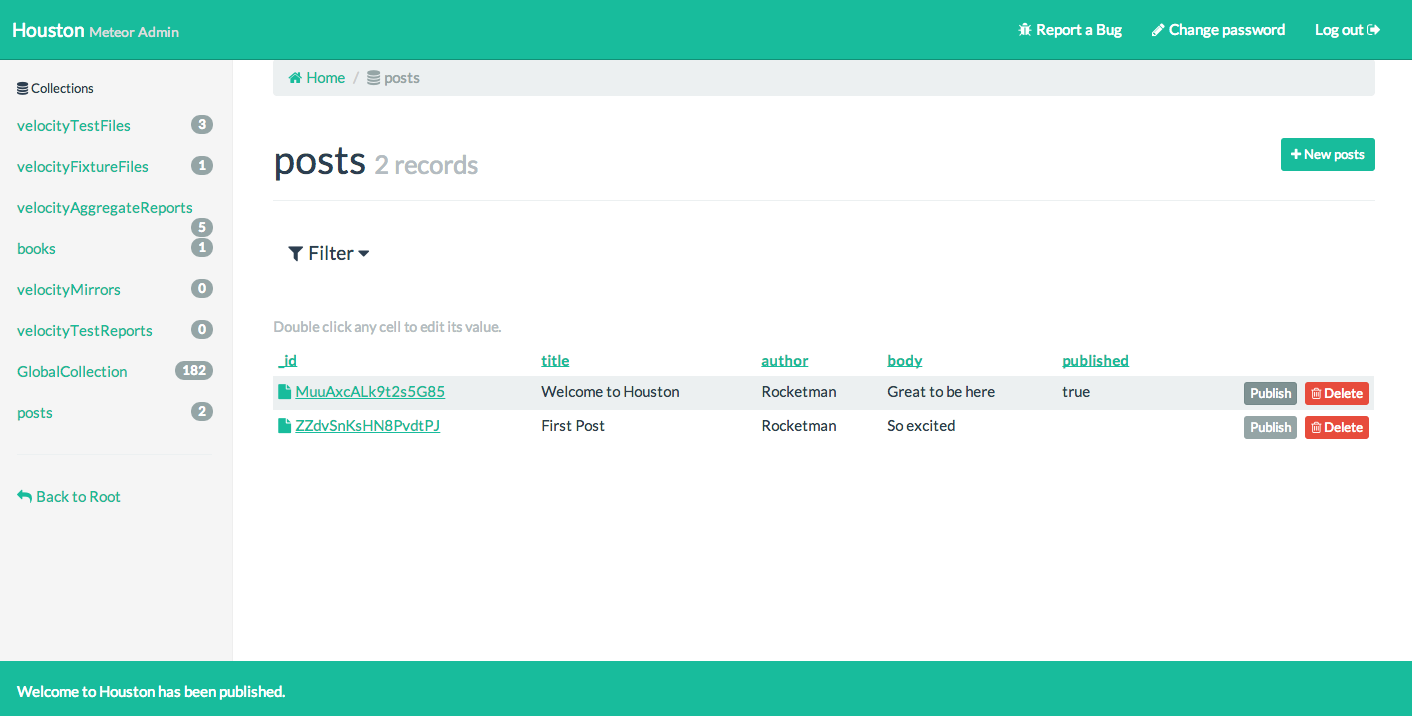Delete the First Post record
The height and width of the screenshot is (716, 1412).
click(1337, 428)
